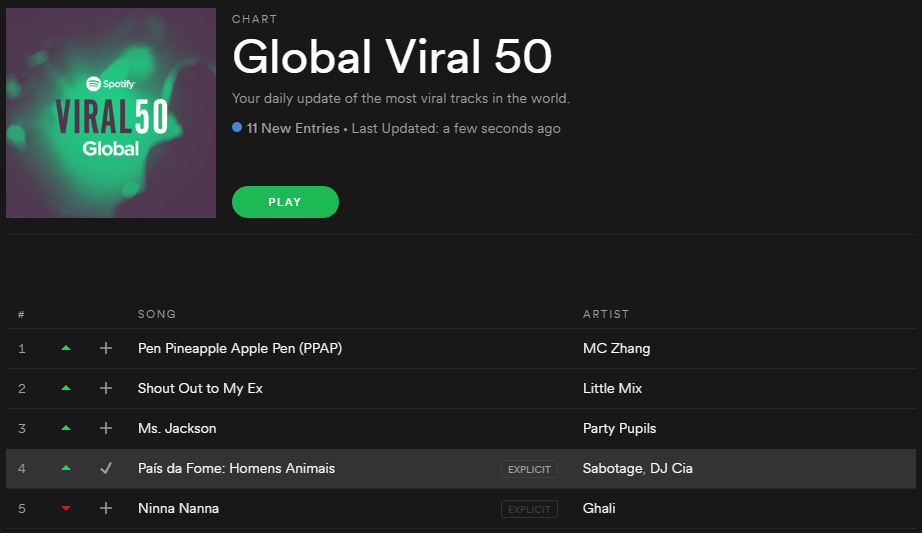Click EXPLICIT badge on País da Fome row
922x533 pixels.
pos(529,469)
